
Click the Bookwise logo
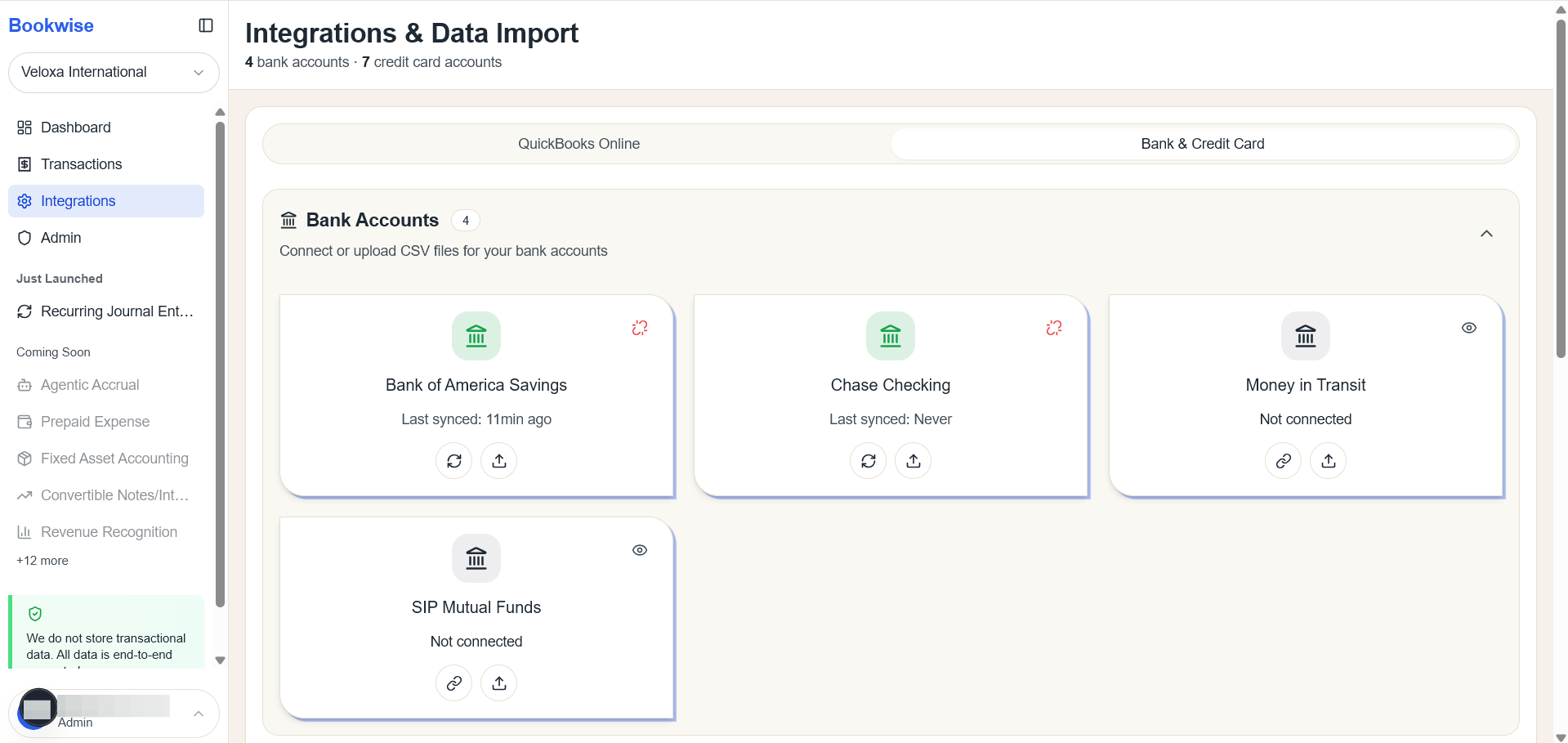pyautogui.click(x=51, y=25)
